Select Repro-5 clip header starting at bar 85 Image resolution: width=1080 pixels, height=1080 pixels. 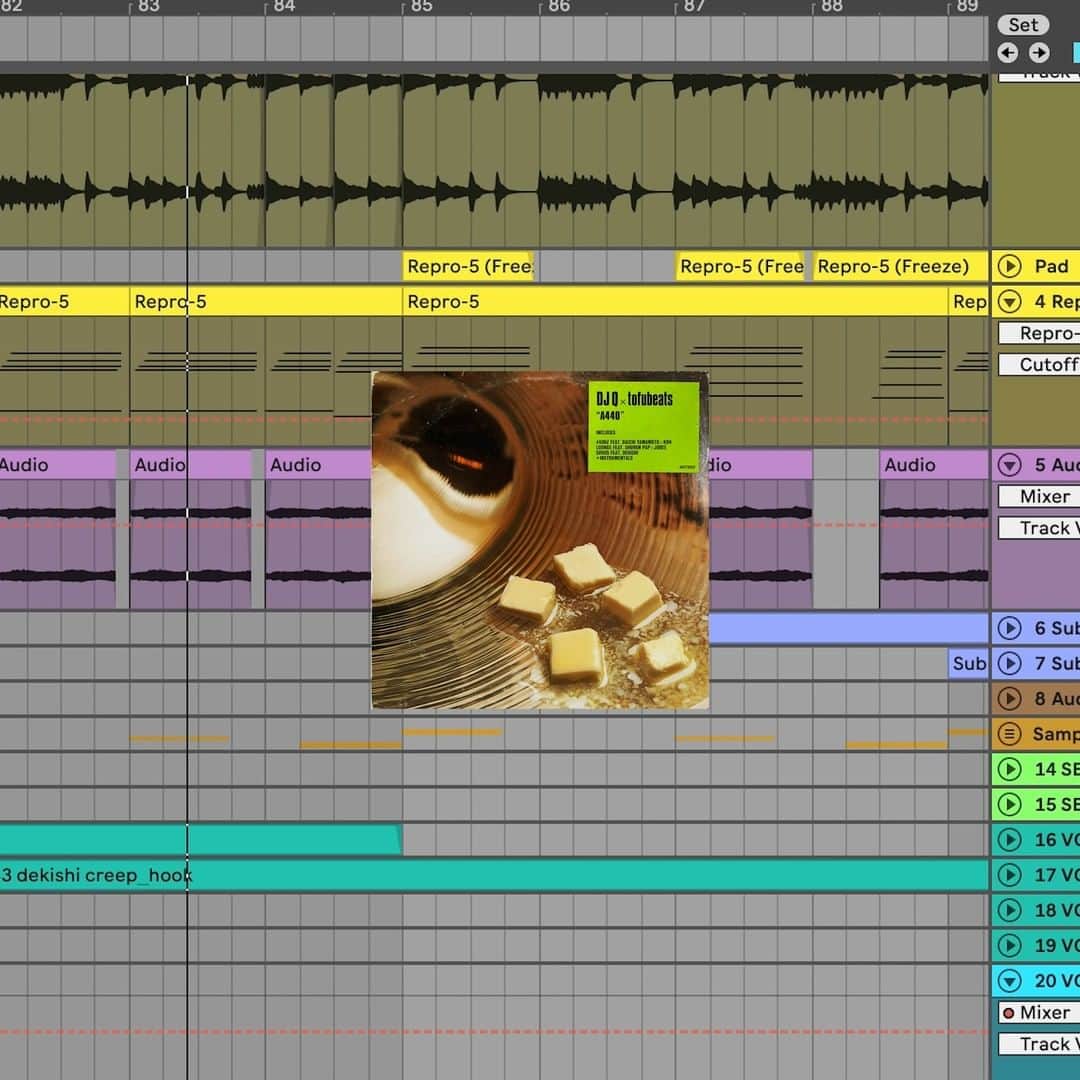click(675, 302)
